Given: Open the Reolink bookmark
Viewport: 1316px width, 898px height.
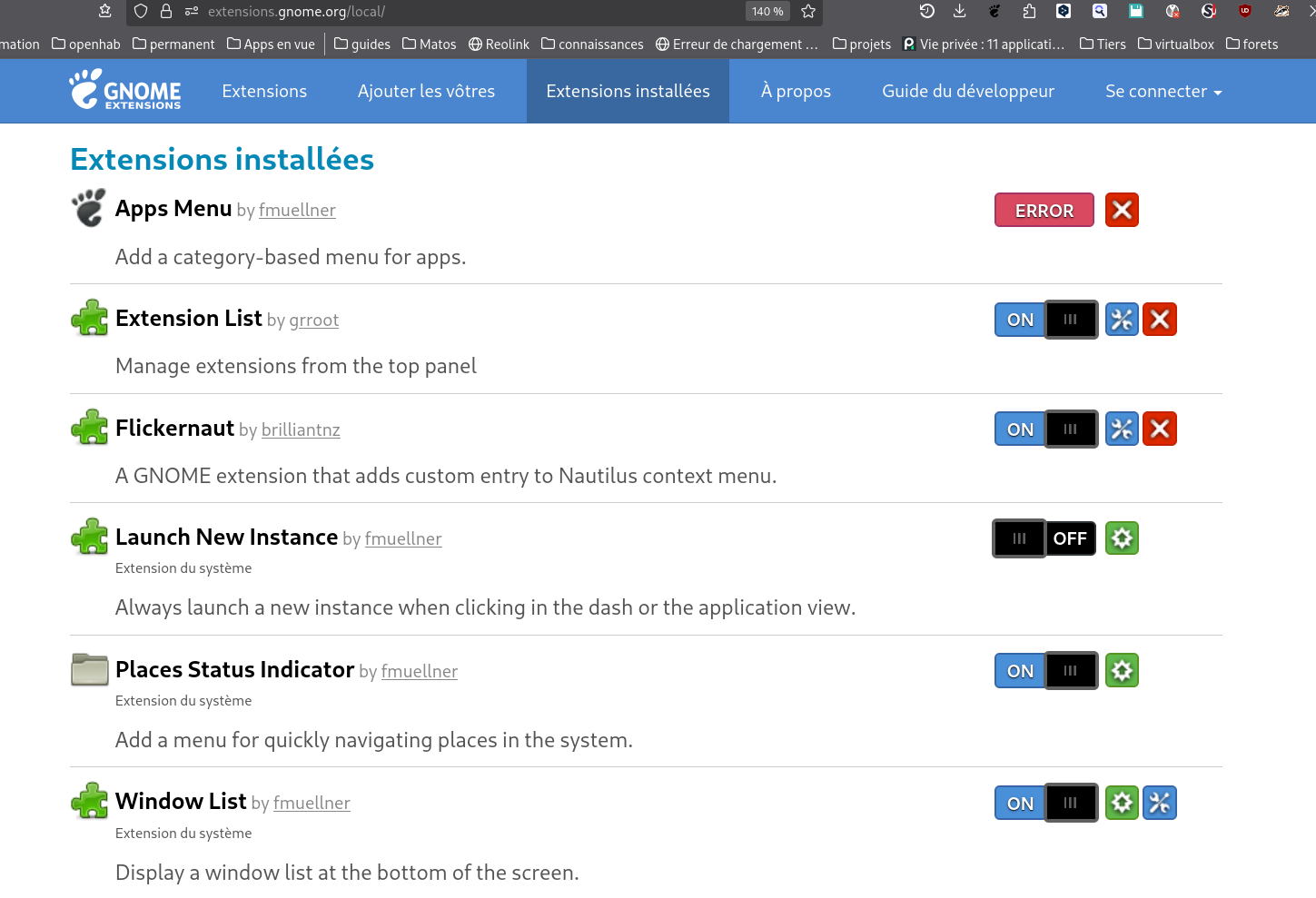Looking at the screenshot, I should [x=499, y=44].
